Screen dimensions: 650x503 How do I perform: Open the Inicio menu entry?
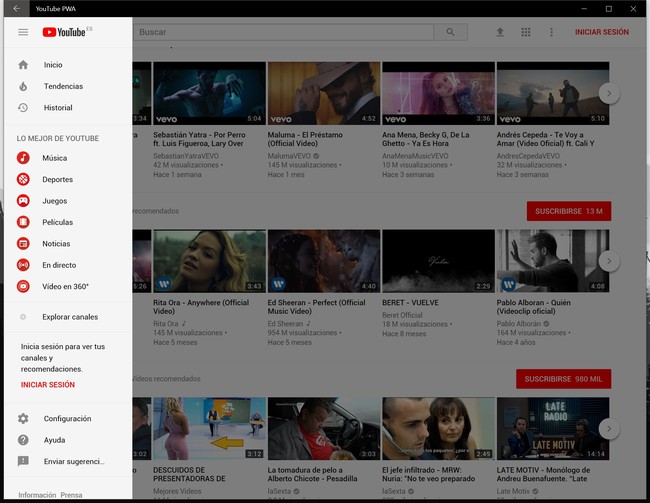pos(68,65)
